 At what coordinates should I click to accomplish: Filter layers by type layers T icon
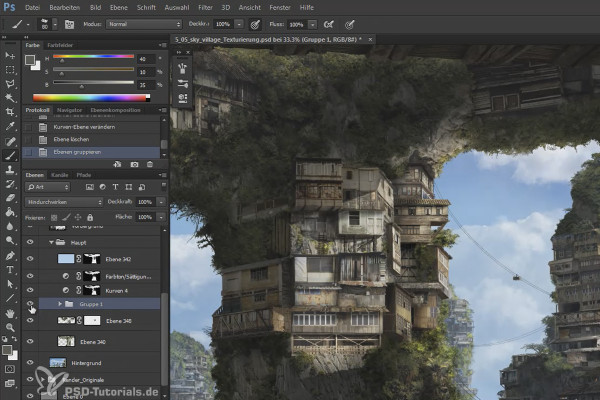click(x=115, y=187)
